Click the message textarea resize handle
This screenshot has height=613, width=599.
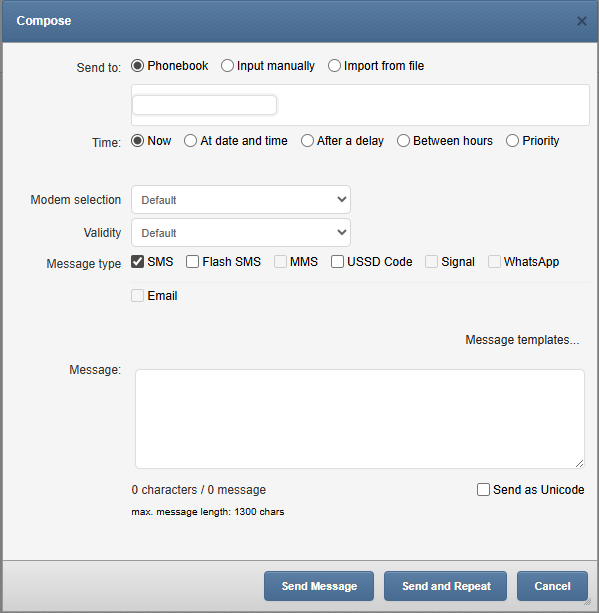pos(579,464)
